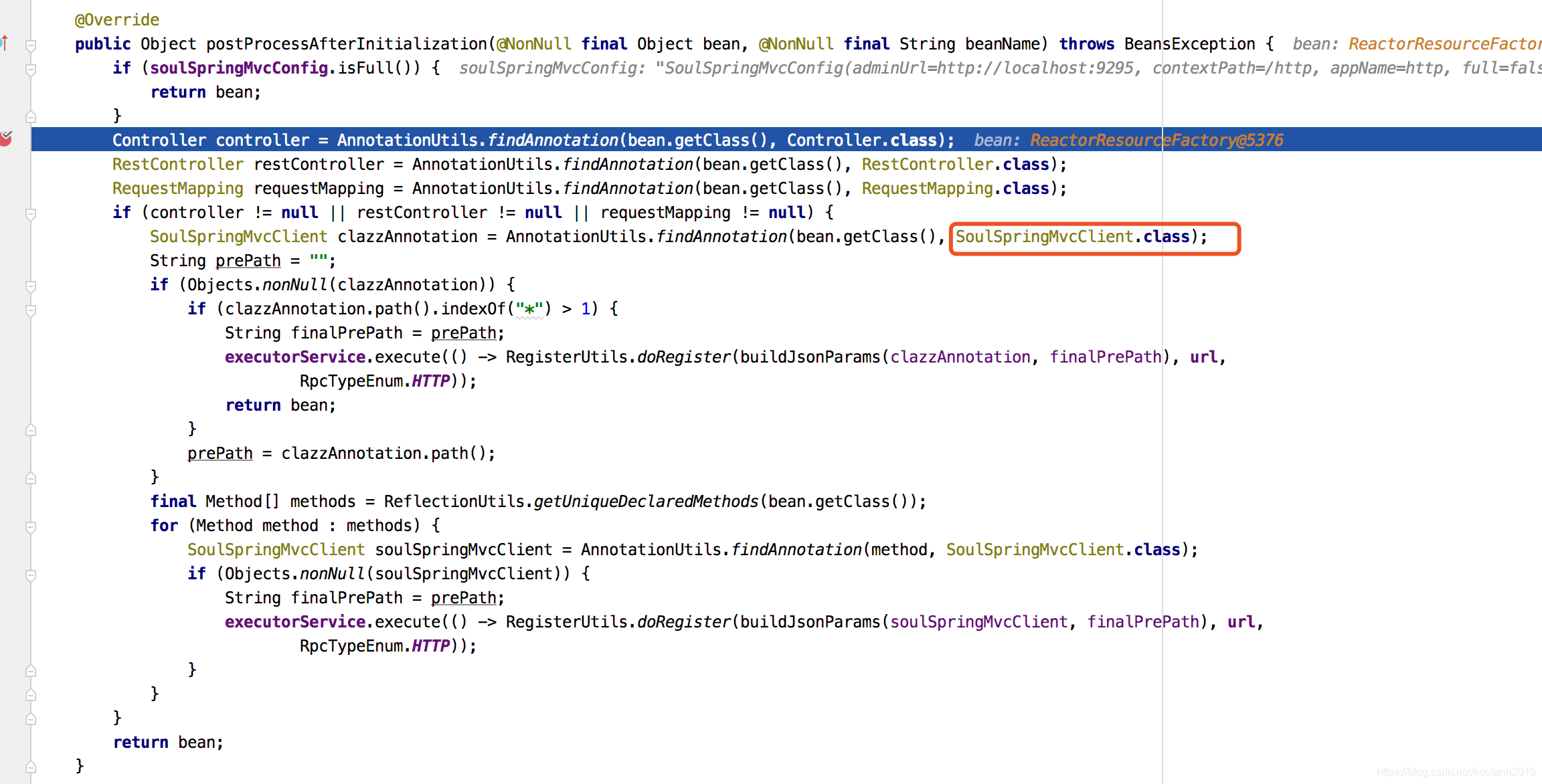This screenshot has width=1542, height=784.
Task: Click the ReactorResourceFactory@5376 debug value
Action: pyautogui.click(x=1156, y=140)
